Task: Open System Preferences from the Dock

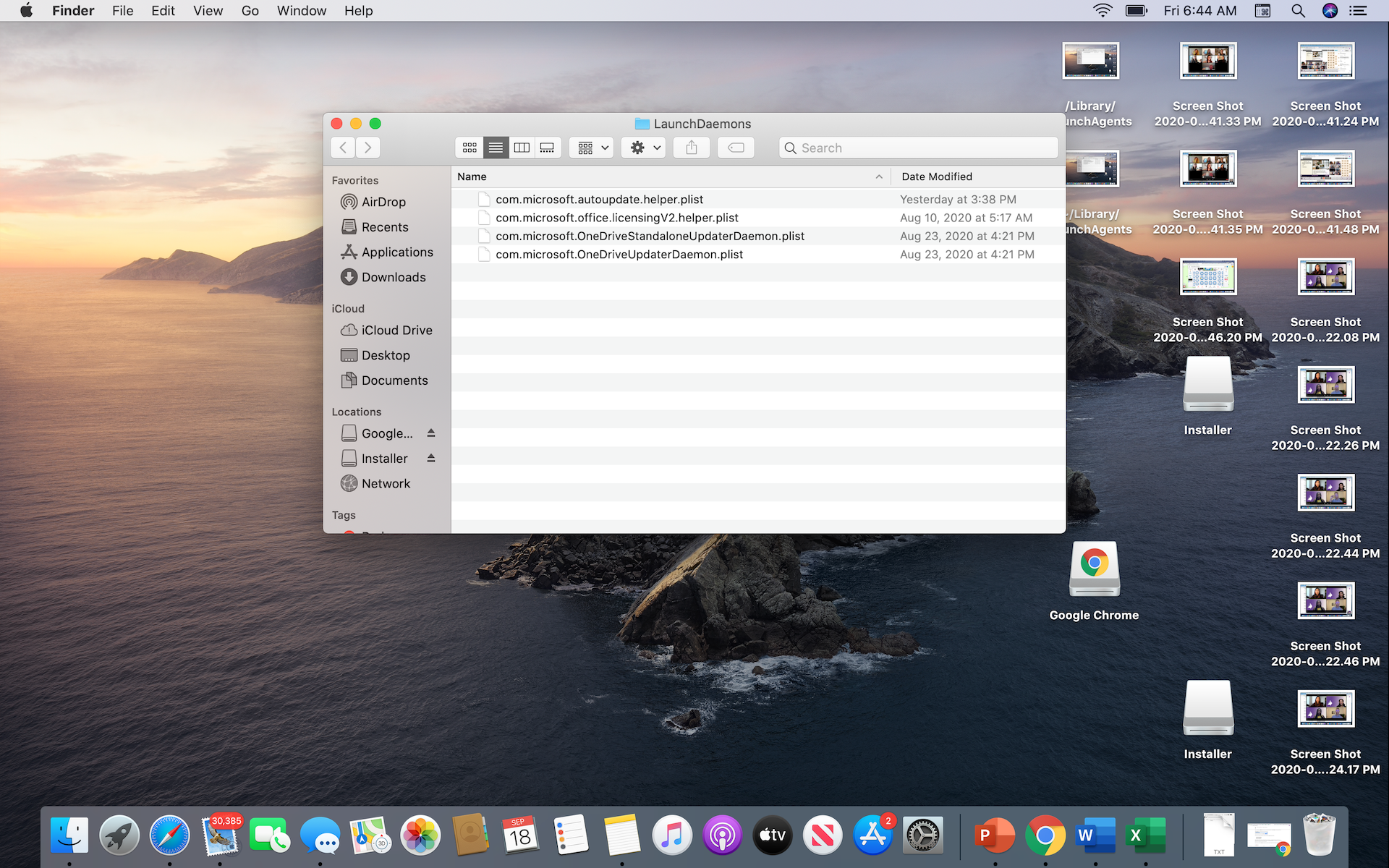Action: coord(923,836)
